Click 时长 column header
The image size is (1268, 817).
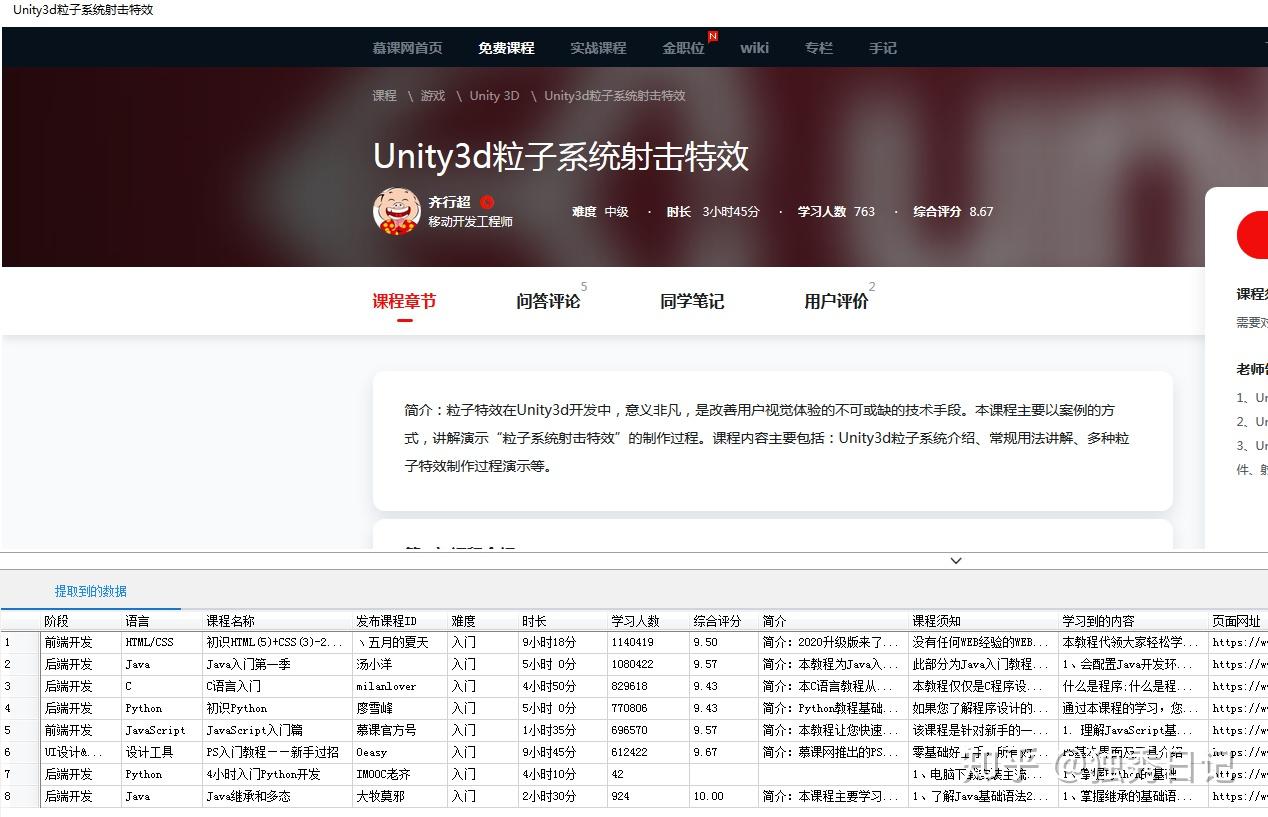pos(563,621)
